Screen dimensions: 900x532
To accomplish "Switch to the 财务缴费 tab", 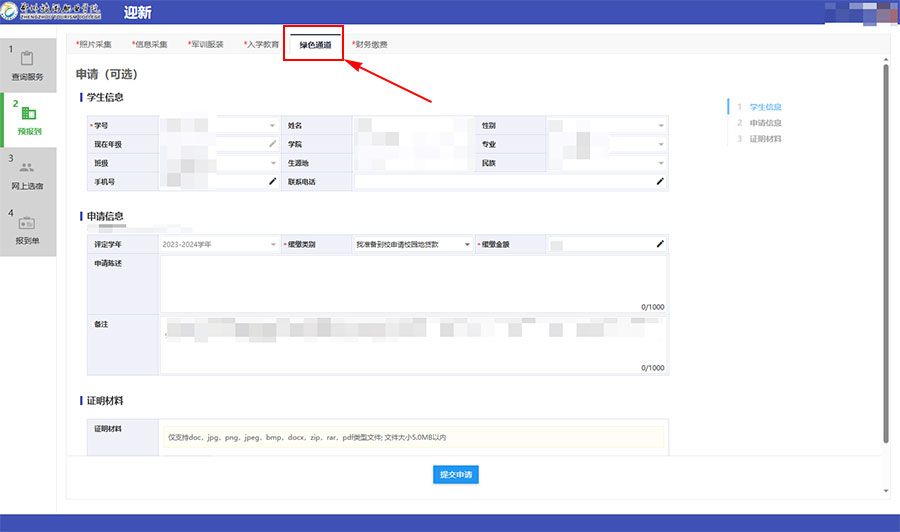I will (x=370, y=45).
